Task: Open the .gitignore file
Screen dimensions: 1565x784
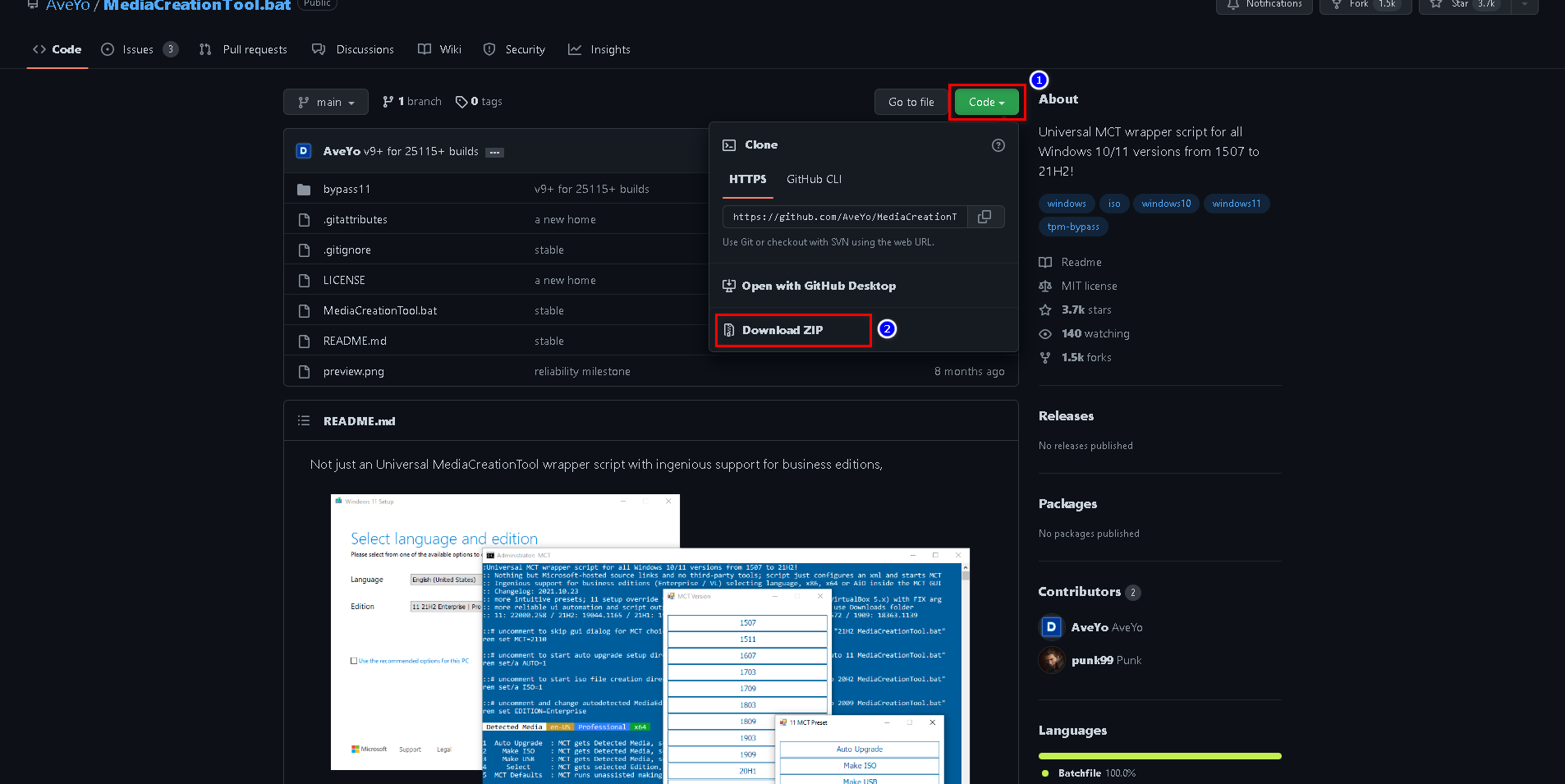Action: (347, 250)
